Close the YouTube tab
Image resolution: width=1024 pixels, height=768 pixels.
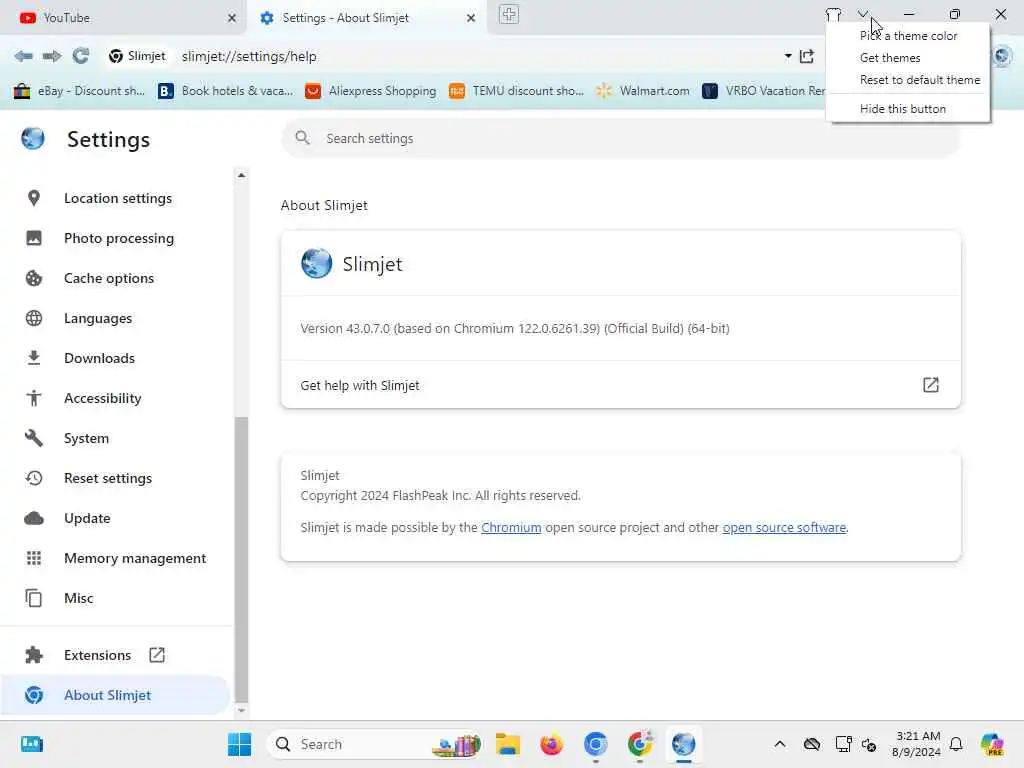point(232,18)
